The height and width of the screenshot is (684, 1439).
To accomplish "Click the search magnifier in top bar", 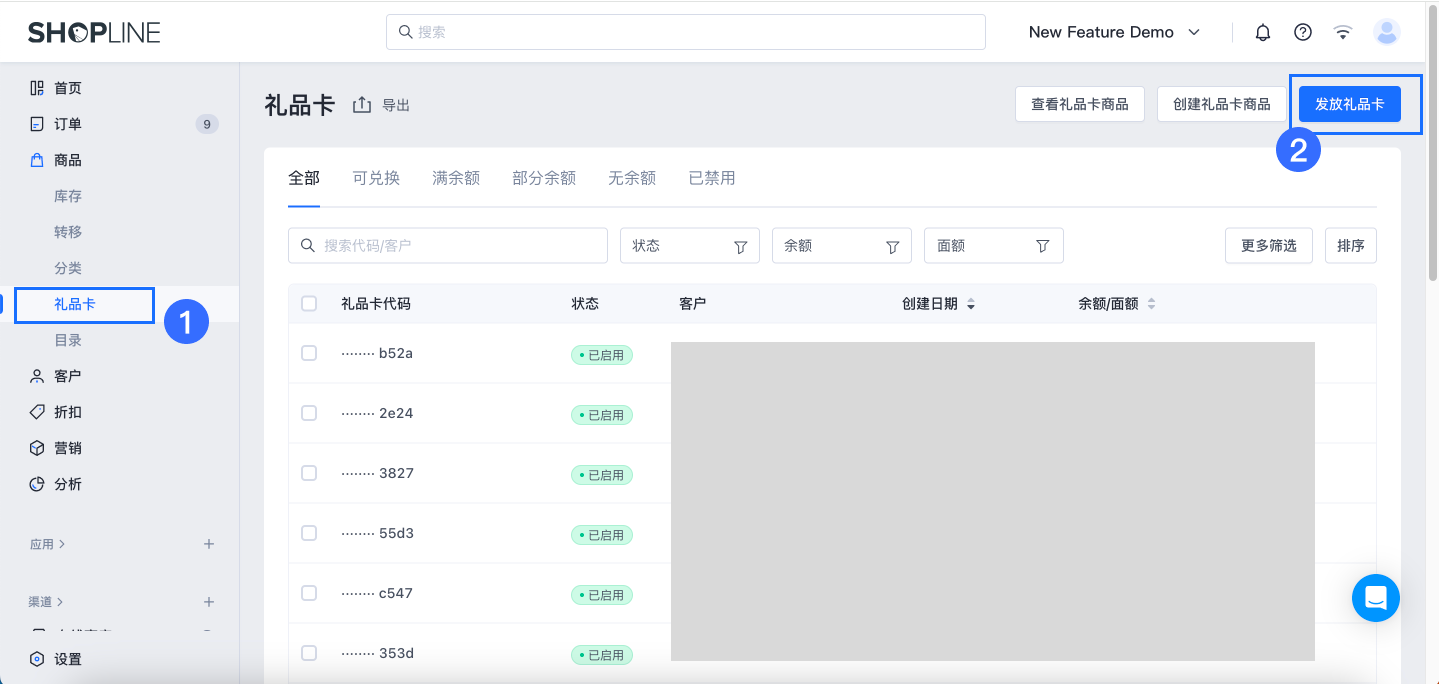I will pos(405,32).
